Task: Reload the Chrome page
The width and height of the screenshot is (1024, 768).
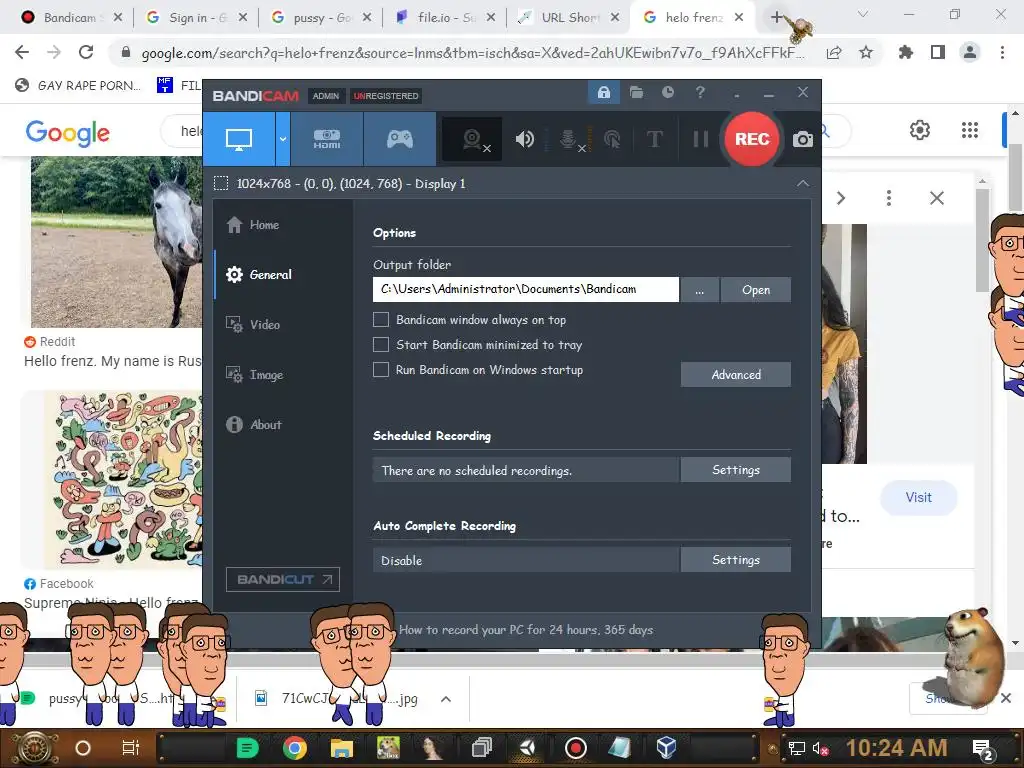Action: click(x=86, y=52)
